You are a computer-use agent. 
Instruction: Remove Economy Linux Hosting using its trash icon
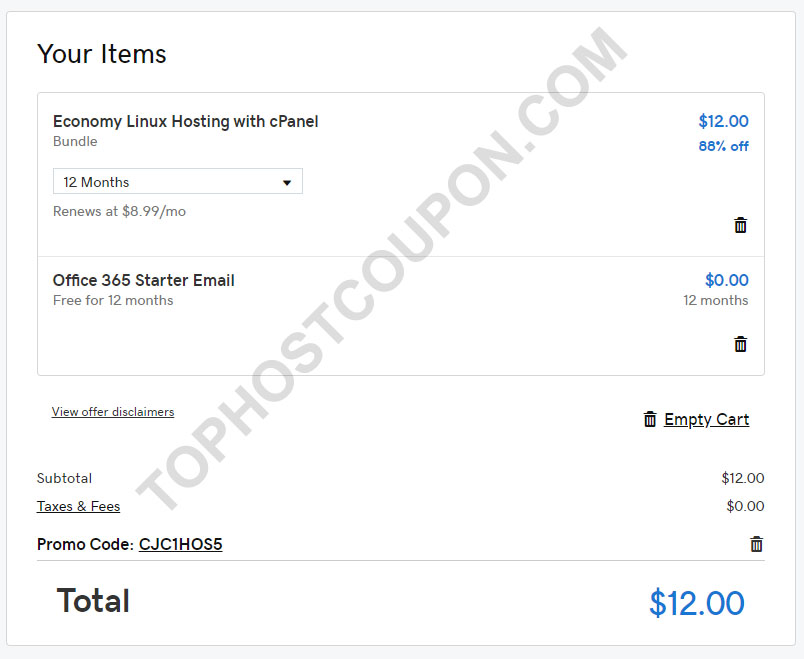point(740,225)
